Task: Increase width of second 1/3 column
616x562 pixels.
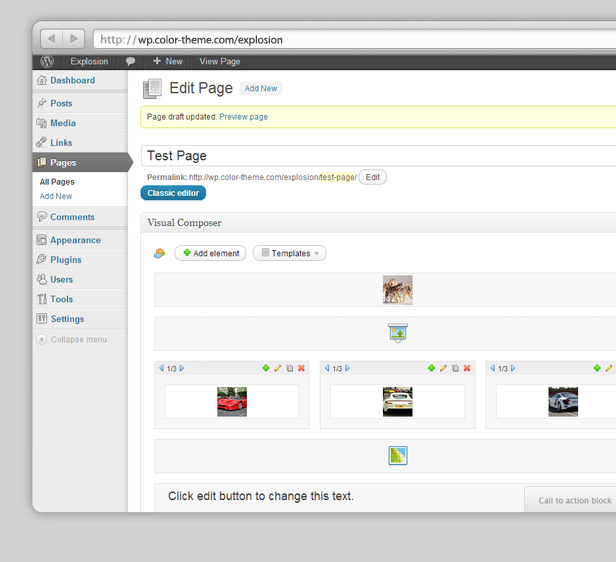Action: (x=347, y=368)
